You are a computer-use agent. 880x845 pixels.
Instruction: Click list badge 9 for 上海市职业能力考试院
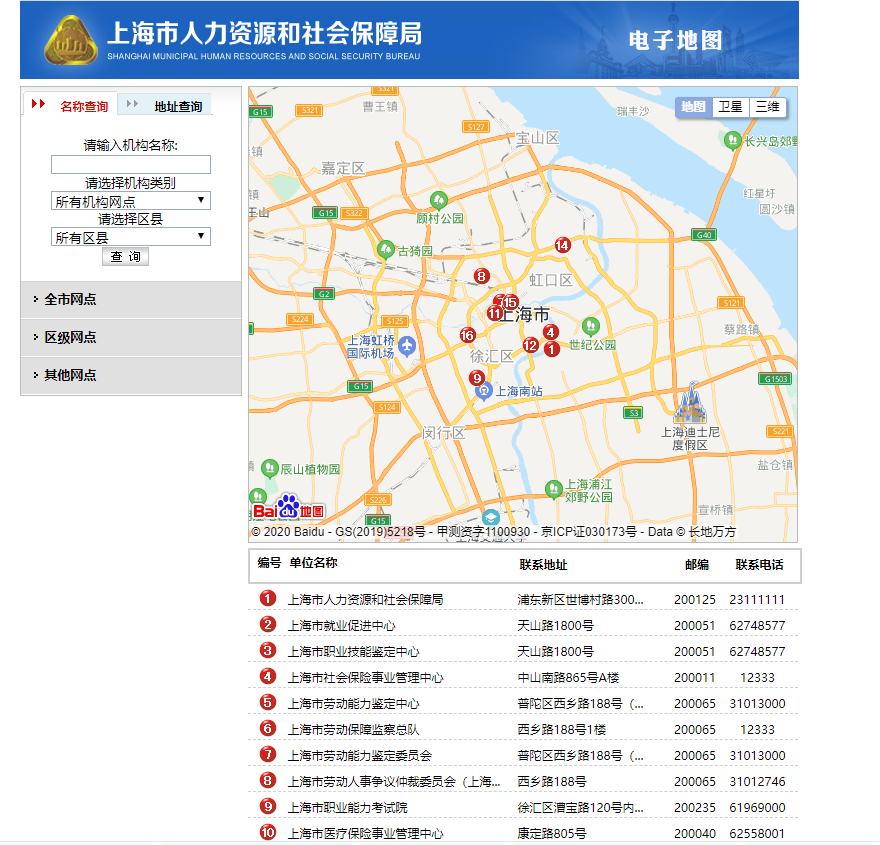pyautogui.click(x=268, y=806)
